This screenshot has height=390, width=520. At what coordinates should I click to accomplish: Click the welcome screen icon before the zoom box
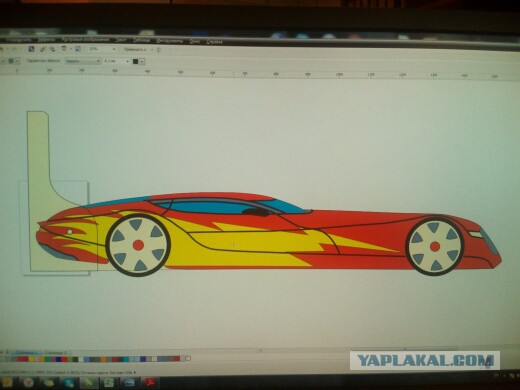tap(78, 49)
